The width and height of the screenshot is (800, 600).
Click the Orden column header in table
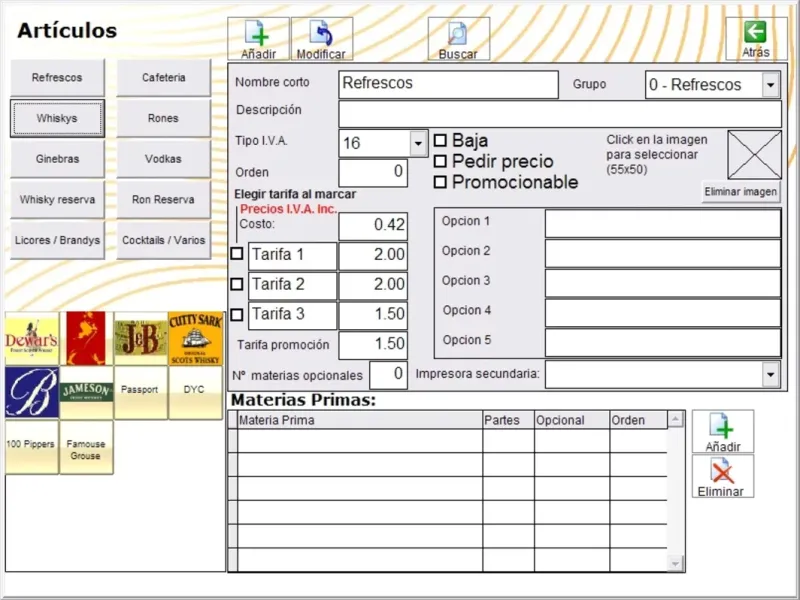pos(638,420)
